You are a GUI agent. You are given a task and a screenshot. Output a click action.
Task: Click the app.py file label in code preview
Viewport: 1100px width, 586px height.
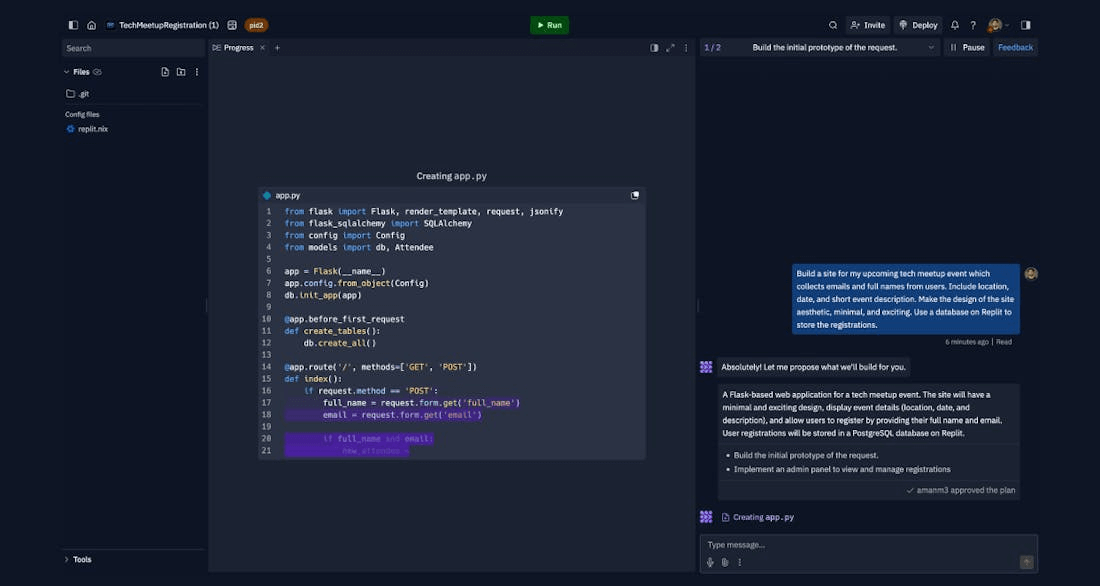point(288,196)
